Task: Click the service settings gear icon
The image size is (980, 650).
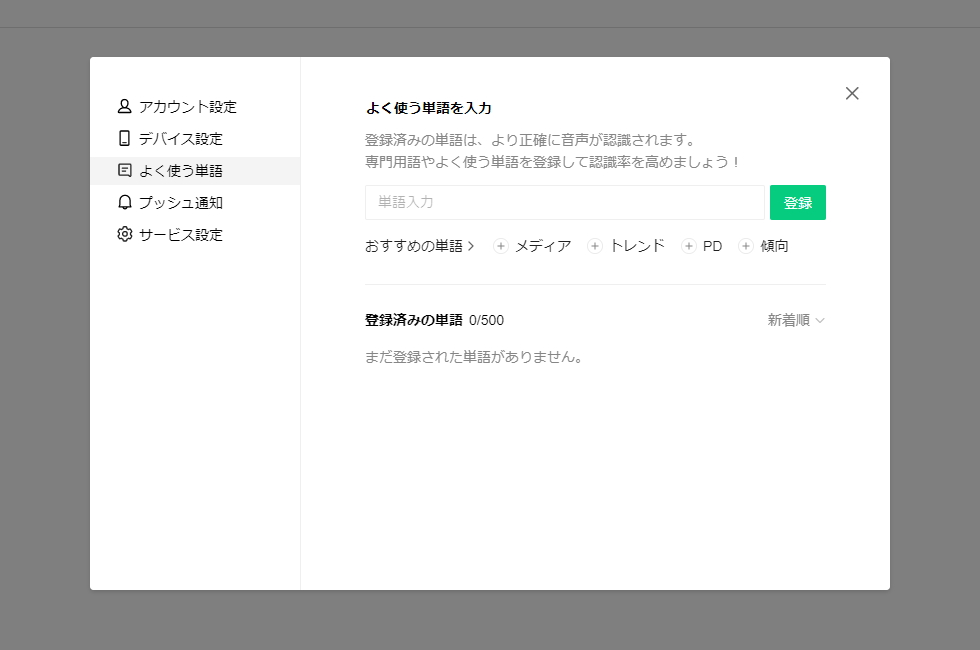Action: pyautogui.click(x=124, y=234)
